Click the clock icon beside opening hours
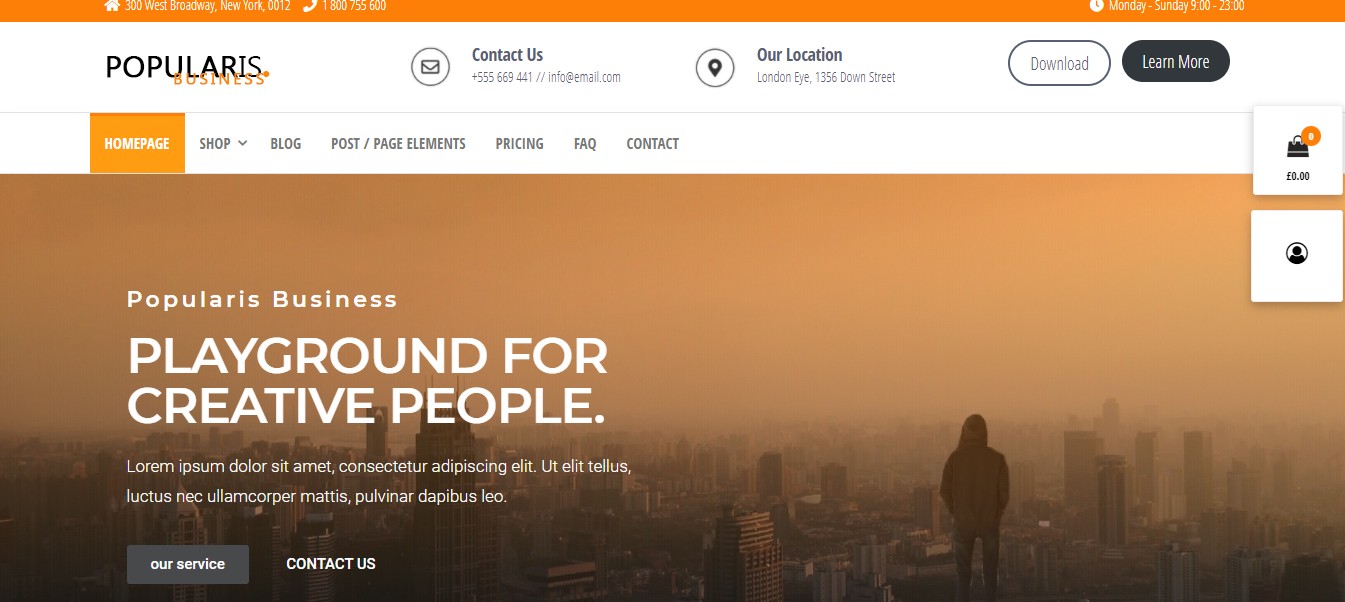Screen dimensions: 1345x602 pyautogui.click(x=1096, y=5)
